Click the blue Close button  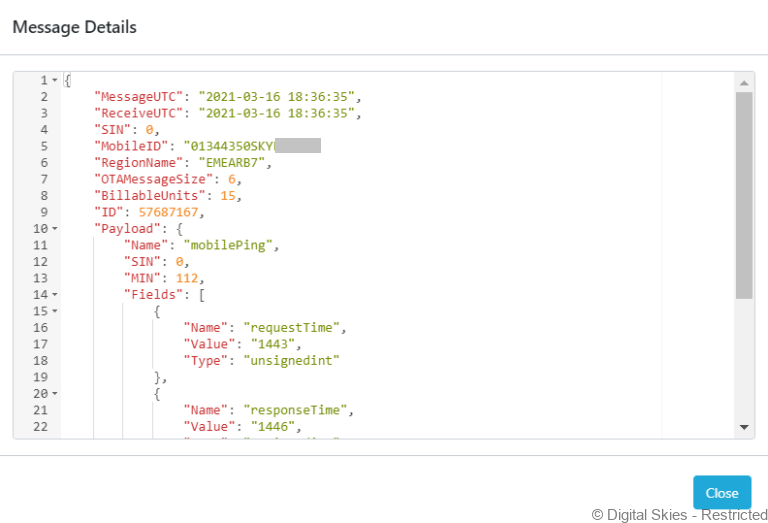coord(721,493)
